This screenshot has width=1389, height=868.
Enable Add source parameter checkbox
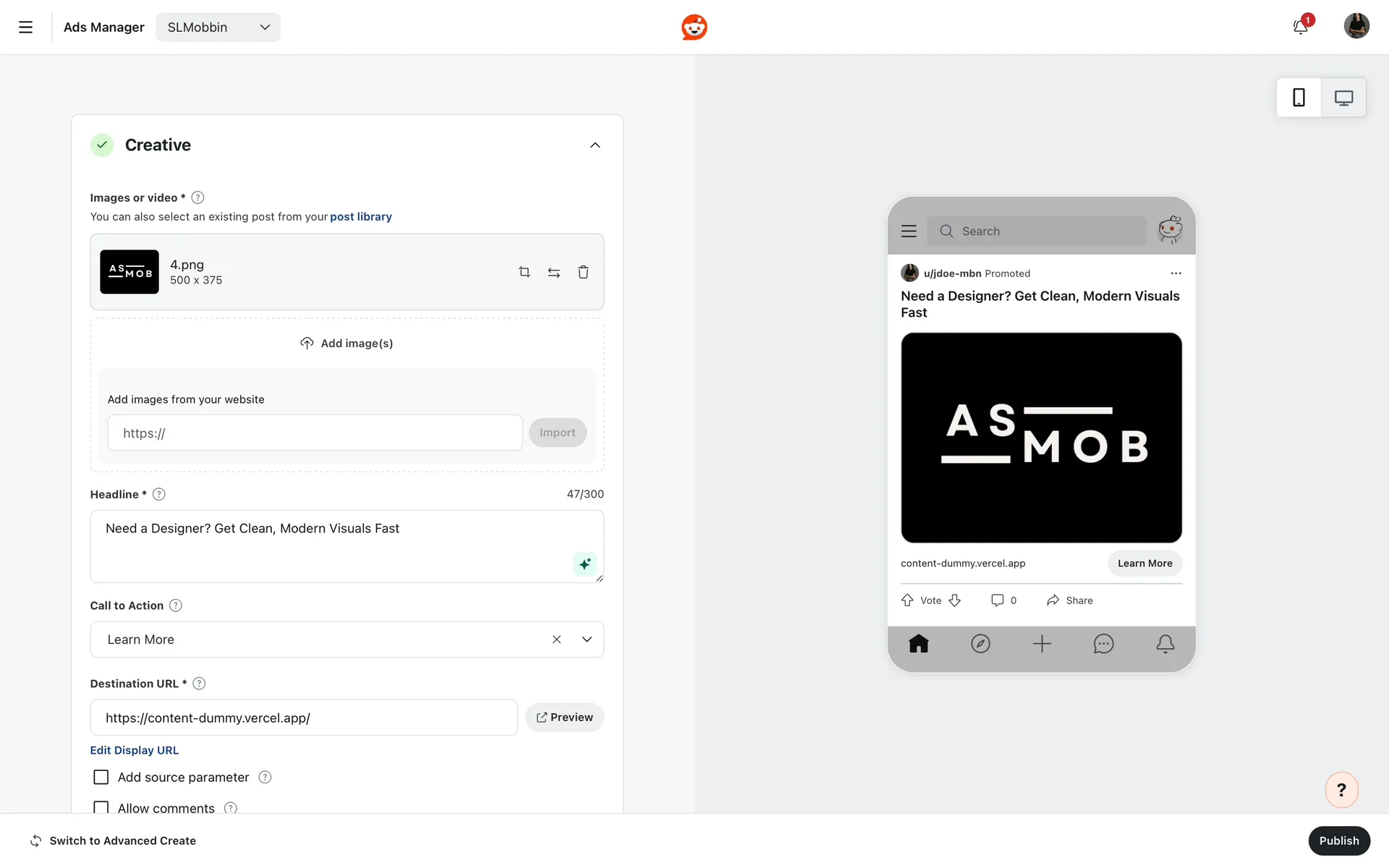click(x=101, y=777)
